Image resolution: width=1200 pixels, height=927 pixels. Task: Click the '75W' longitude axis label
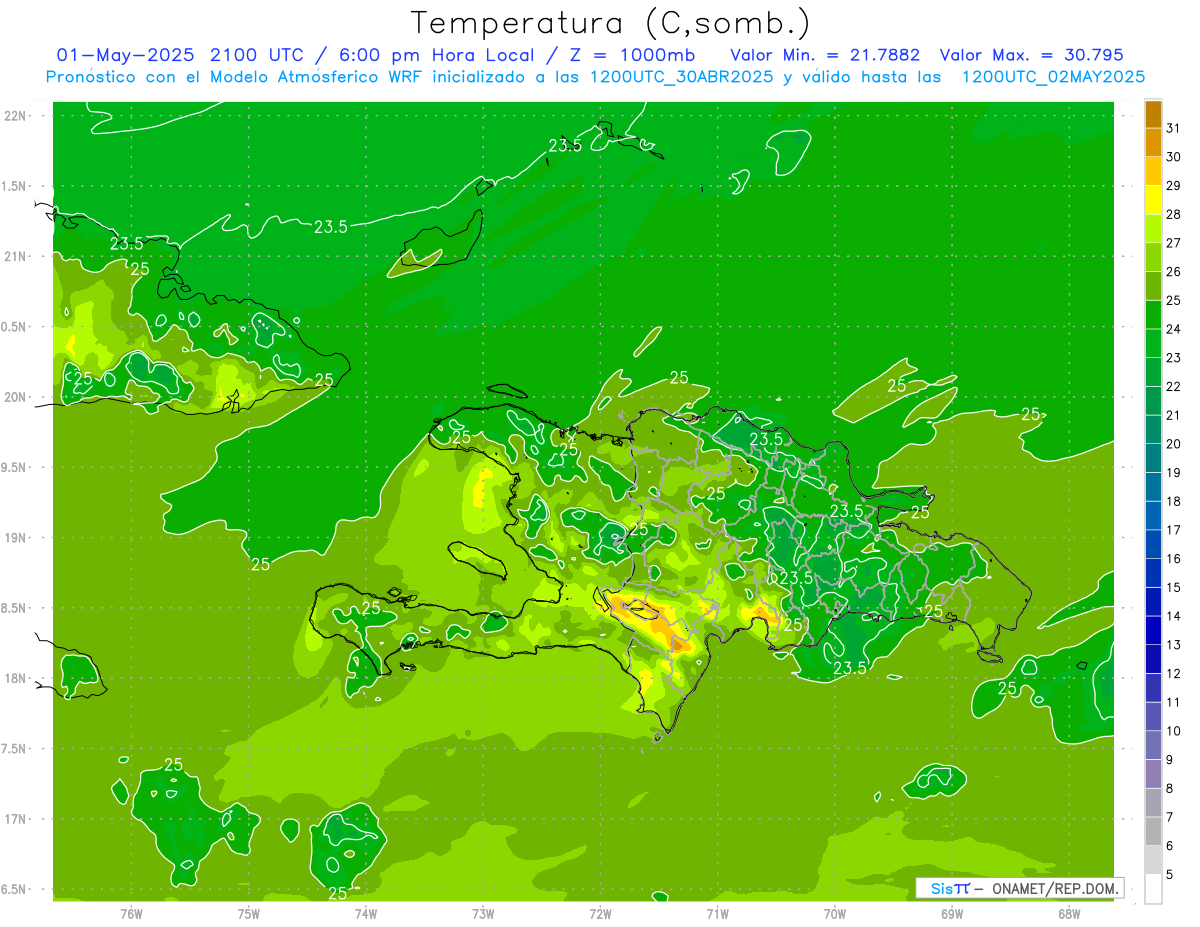coord(248,913)
